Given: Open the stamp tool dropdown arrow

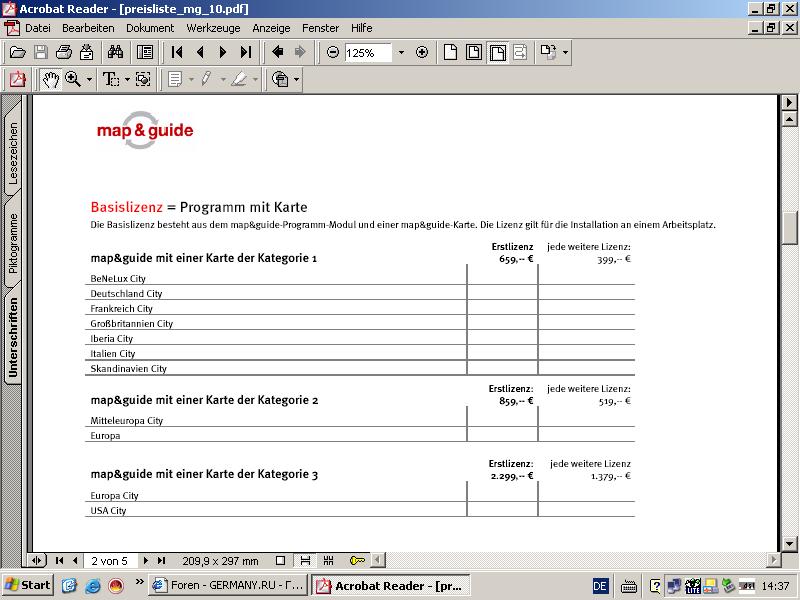Looking at the screenshot, I should (296, 80).
